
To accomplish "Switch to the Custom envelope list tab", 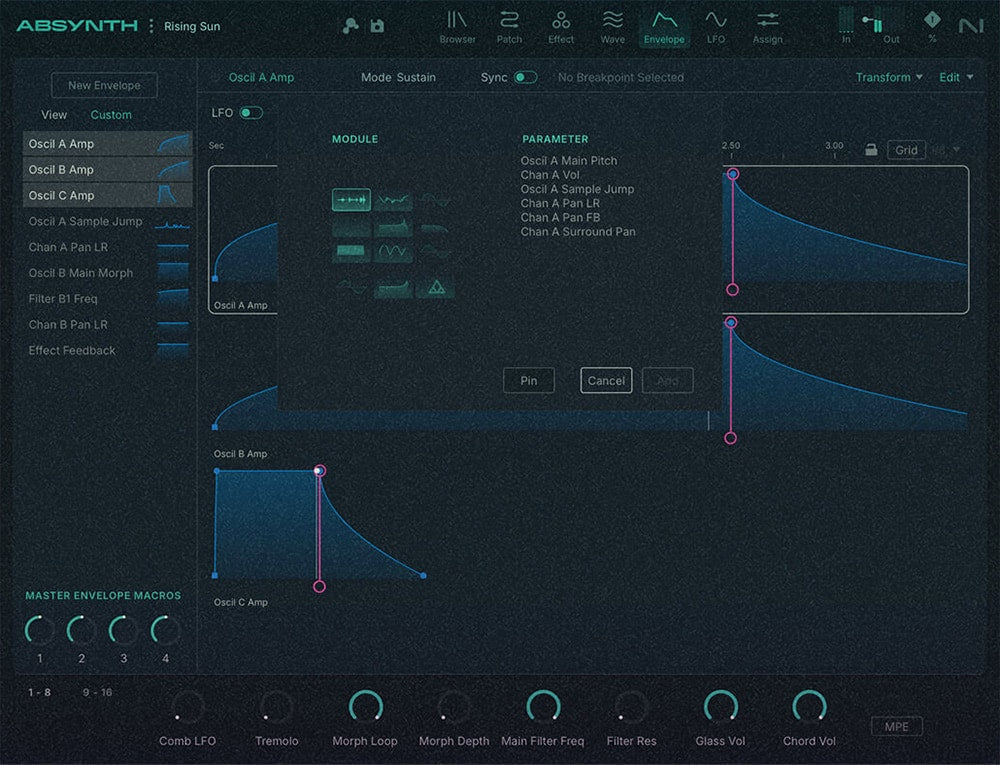I will point(111,115).
